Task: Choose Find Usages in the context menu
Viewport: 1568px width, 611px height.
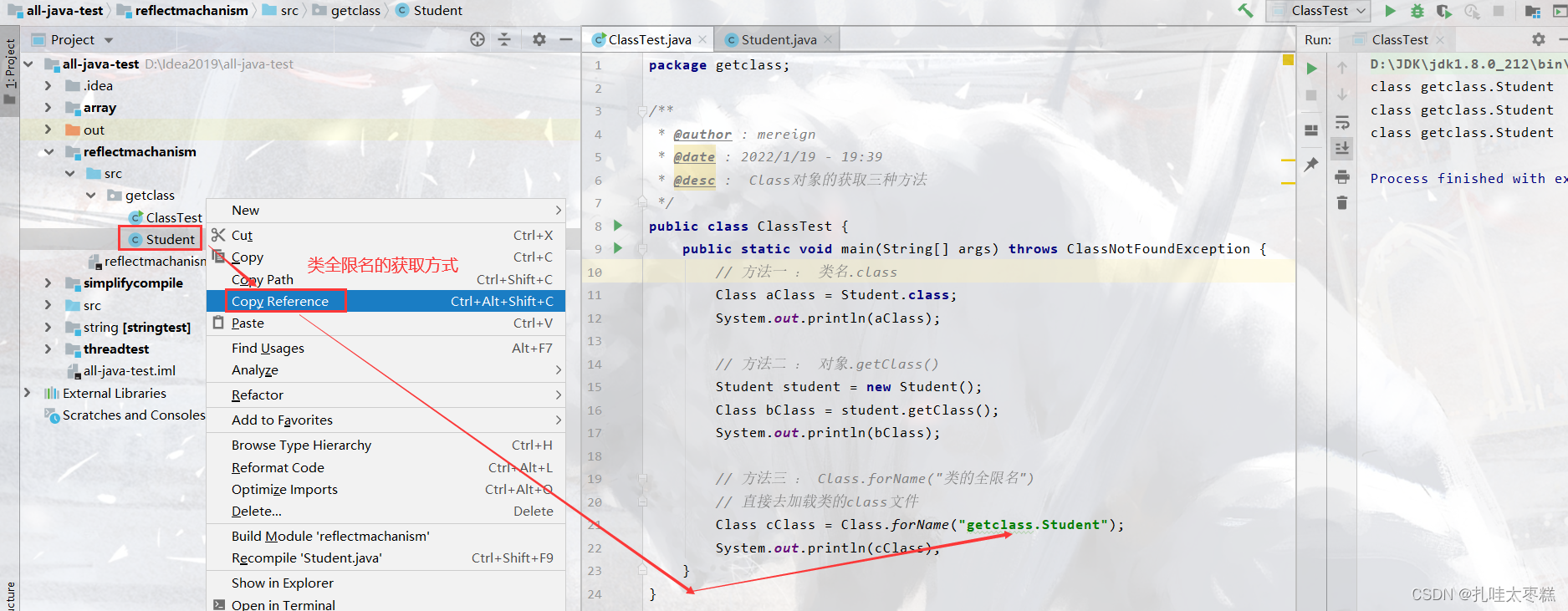Action: click(386, 348)
